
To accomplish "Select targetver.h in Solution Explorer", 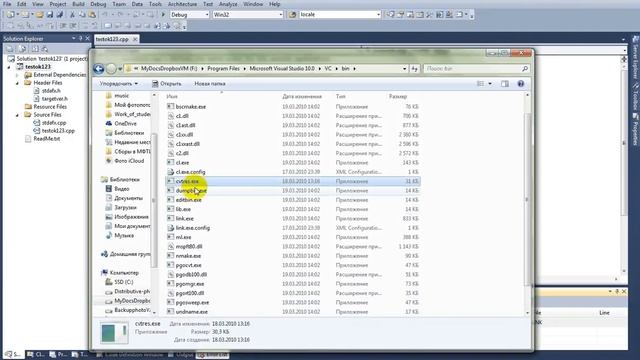I will tap(55, 99).
